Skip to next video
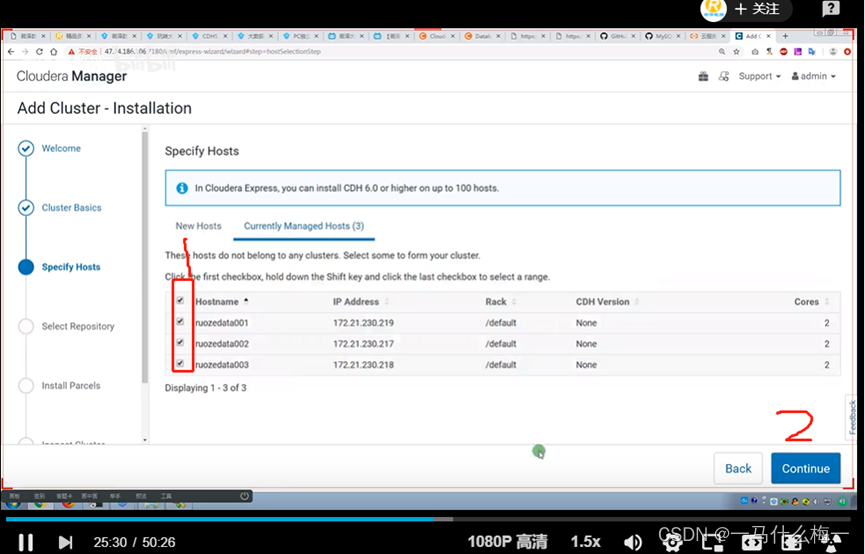This screenshot has width=865, height=554. tap(65, 542)
